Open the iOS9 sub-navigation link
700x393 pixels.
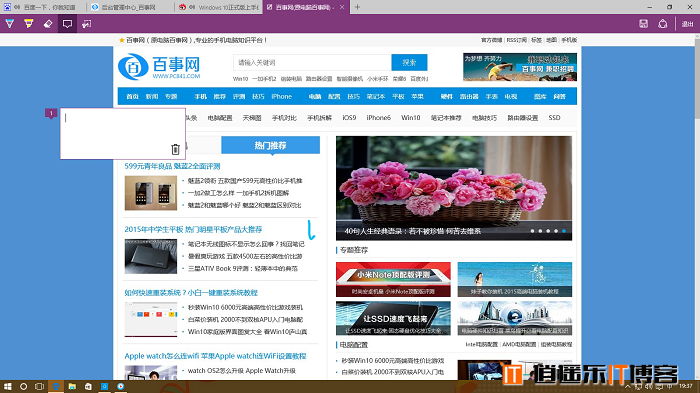(349, 118)
